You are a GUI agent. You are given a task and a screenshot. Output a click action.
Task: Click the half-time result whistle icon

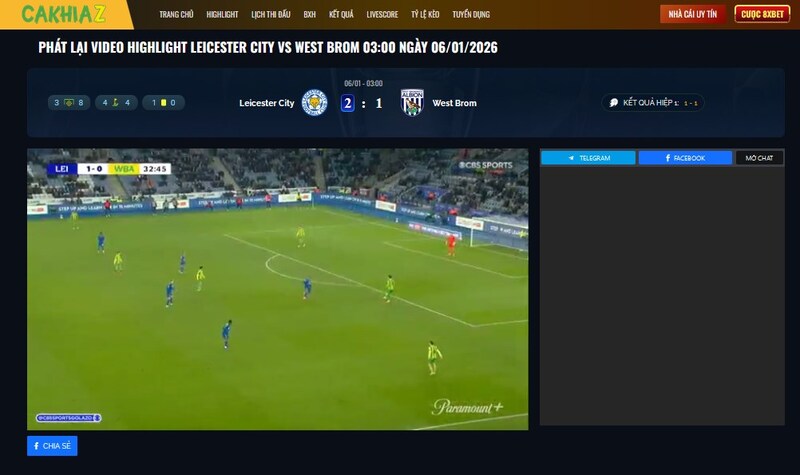614,103
